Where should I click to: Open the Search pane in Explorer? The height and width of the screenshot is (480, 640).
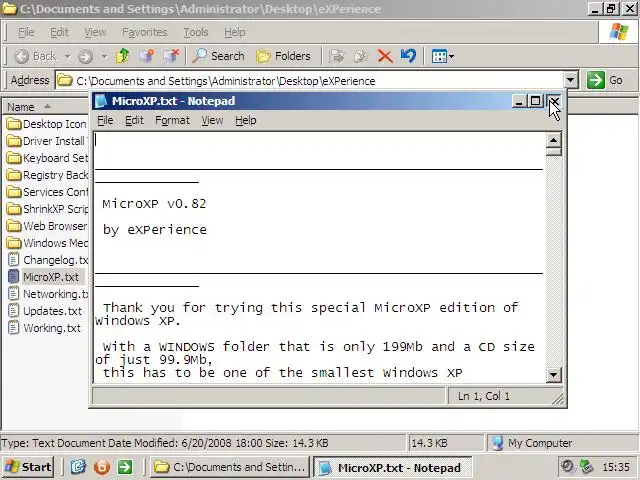(x=218, y=56)
